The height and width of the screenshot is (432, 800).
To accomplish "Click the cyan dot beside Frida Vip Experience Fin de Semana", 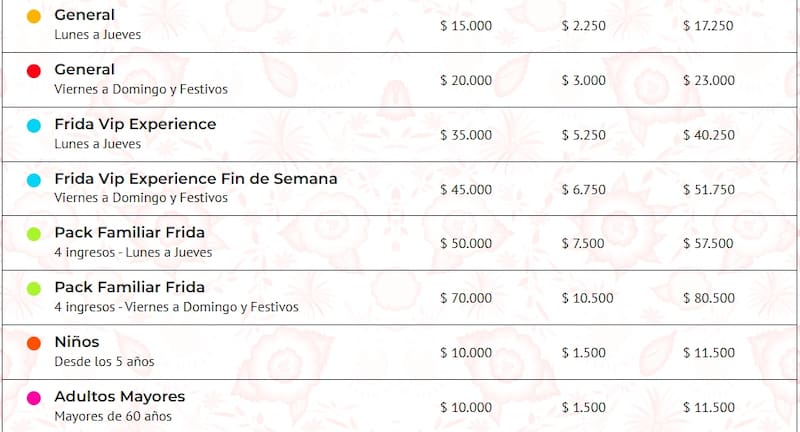I will (x=34, y=180).
